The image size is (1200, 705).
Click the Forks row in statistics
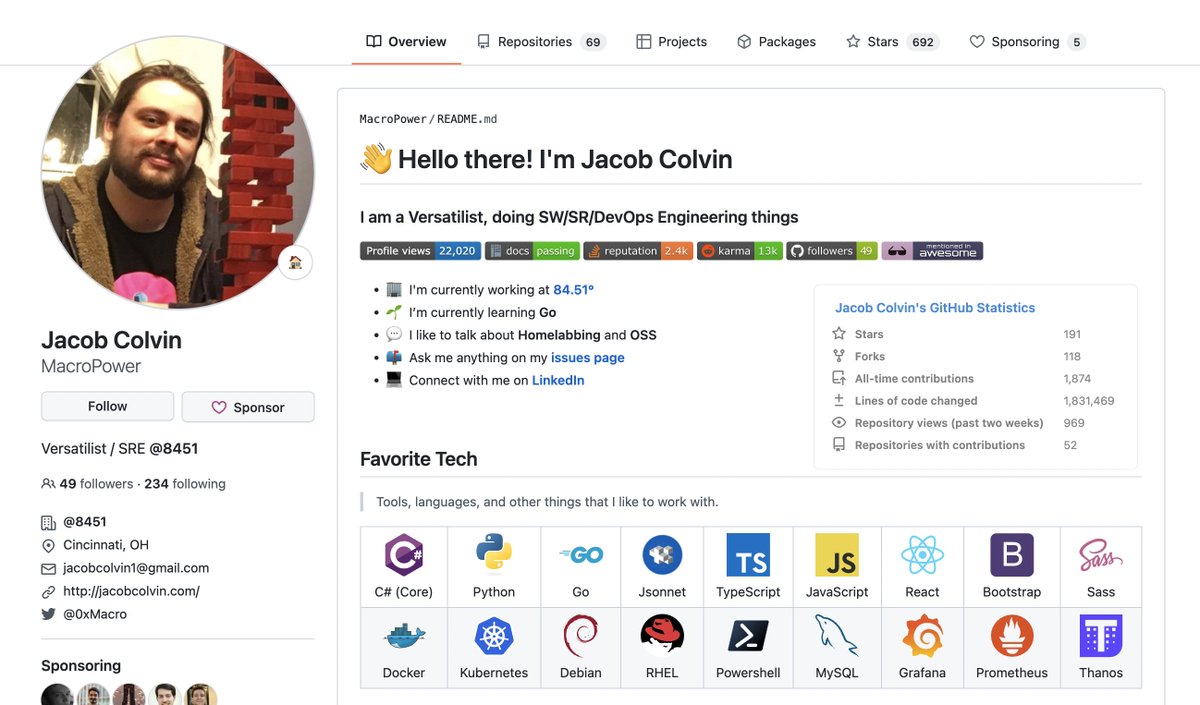(975, 356)
